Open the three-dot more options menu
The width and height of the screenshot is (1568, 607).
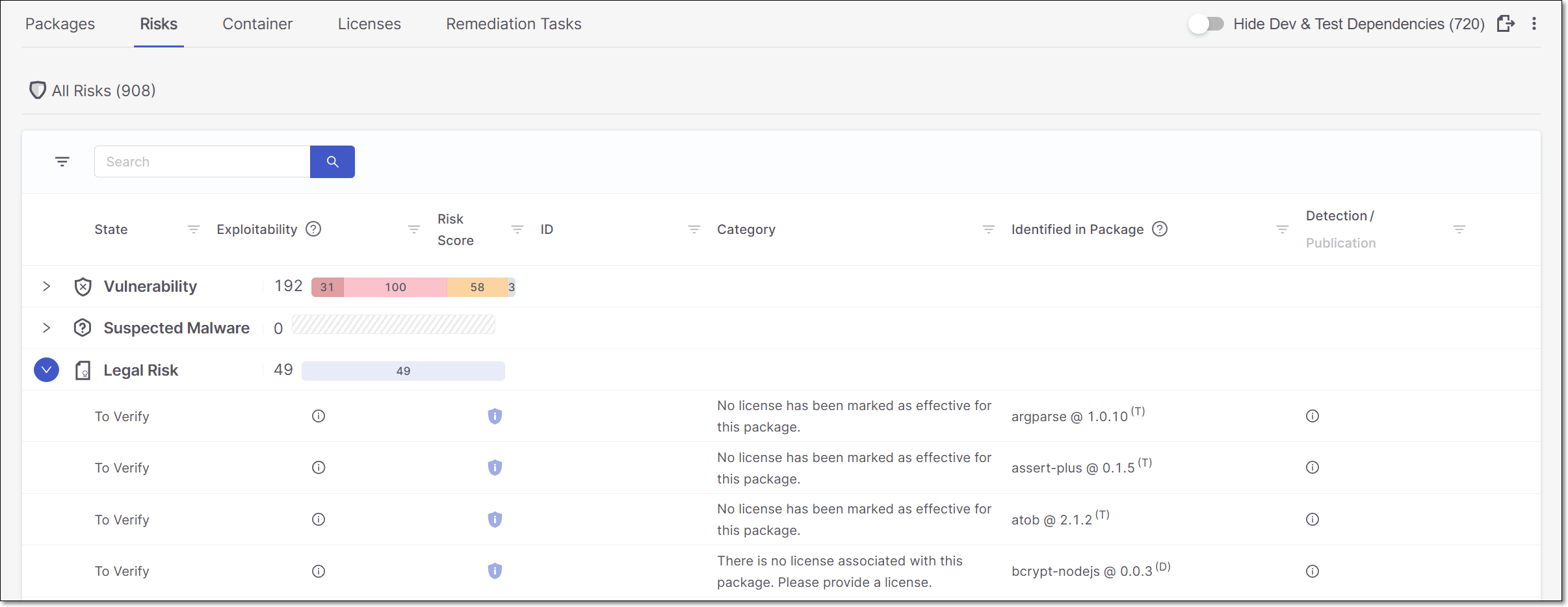click(x=1534, y=24)
